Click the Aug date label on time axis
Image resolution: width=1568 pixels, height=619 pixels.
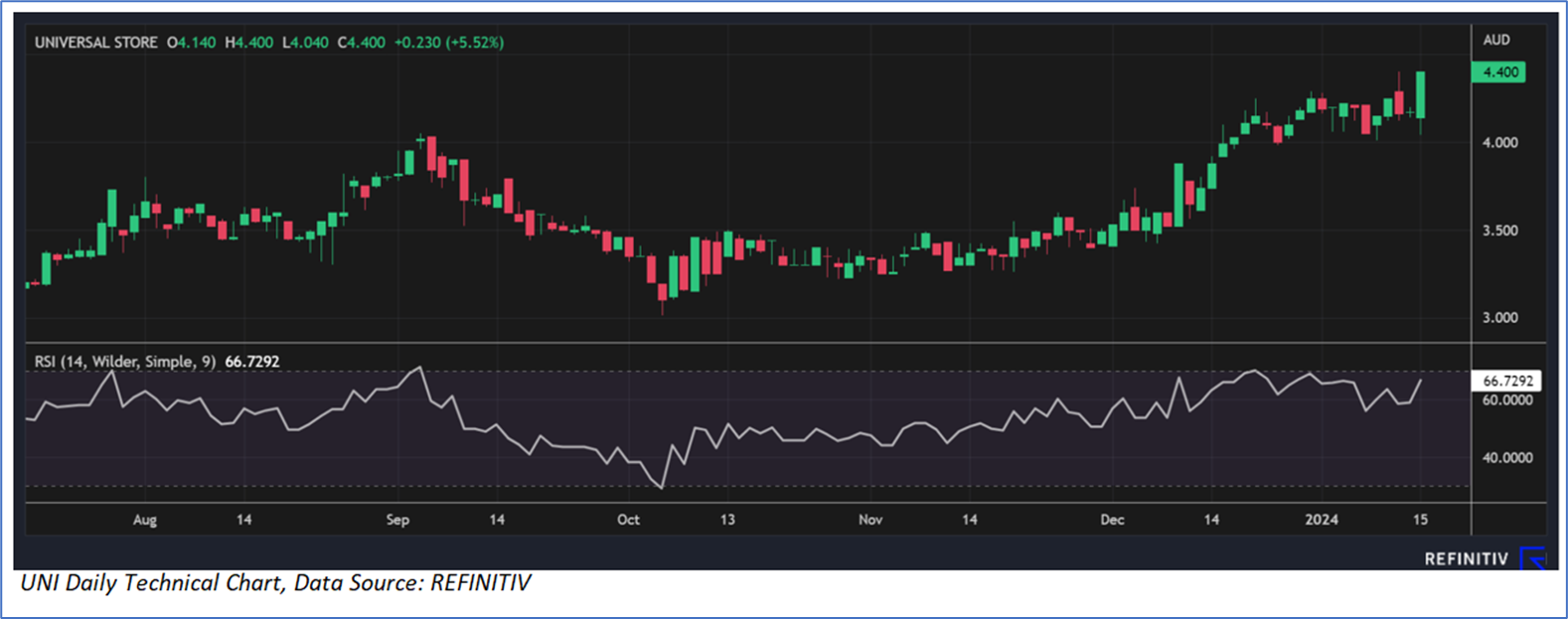(x=145, y=520)
